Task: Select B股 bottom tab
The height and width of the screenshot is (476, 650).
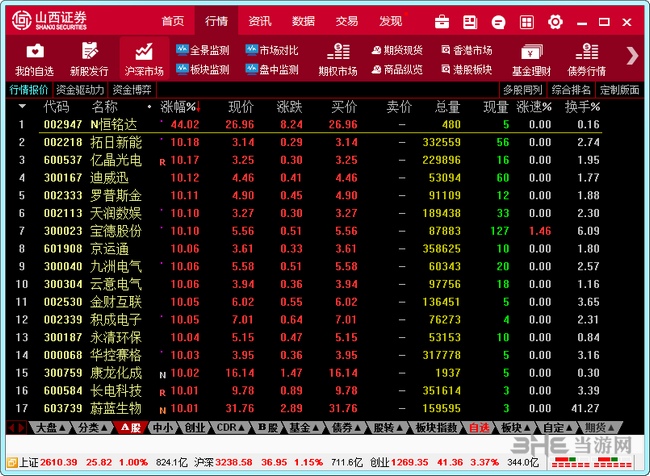Action: click(268, 427)
